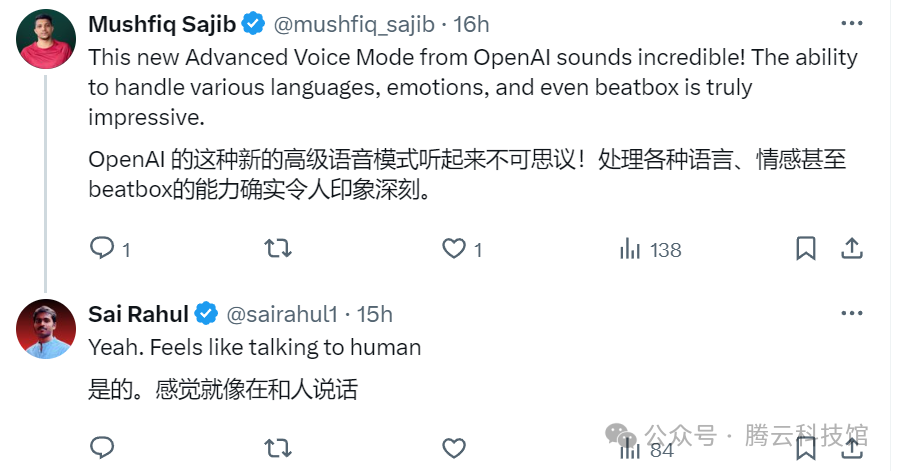The height and width of the screenshot is (471, 897).
Task: Retweet Sai Rahul's reply
Action: tap(277, 447)
